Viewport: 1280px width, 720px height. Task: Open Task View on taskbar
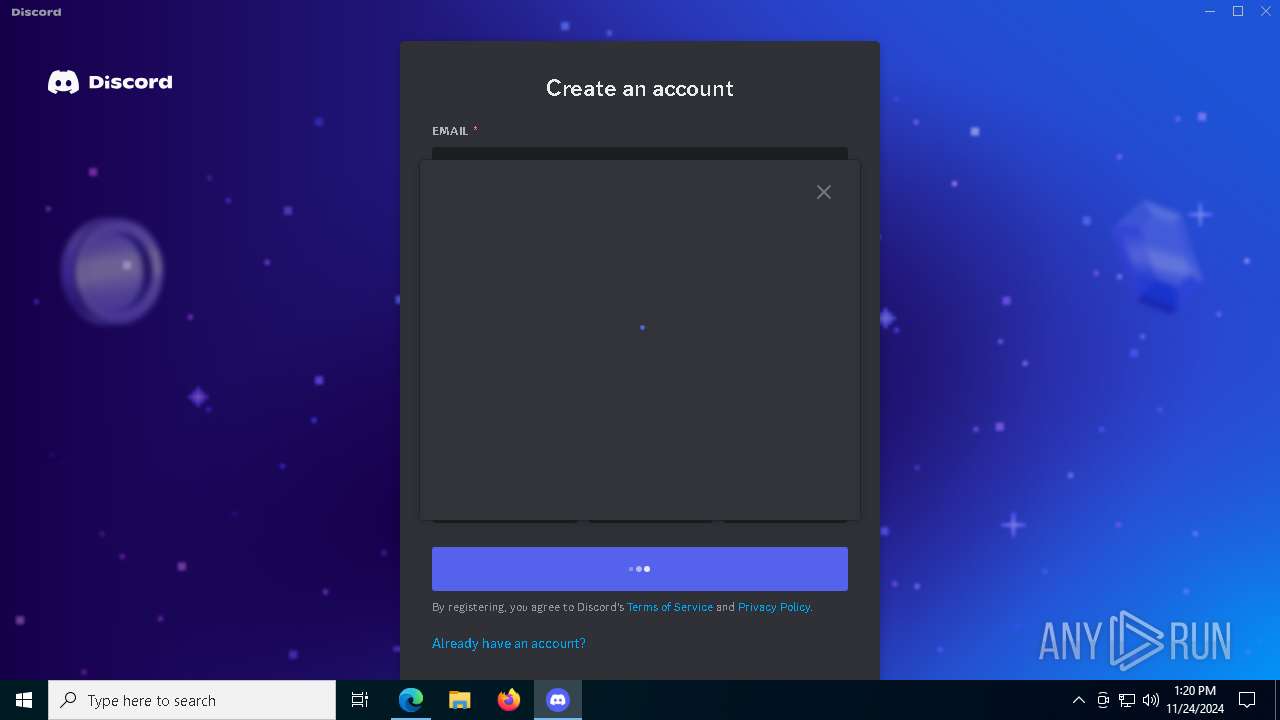(360, 700)
